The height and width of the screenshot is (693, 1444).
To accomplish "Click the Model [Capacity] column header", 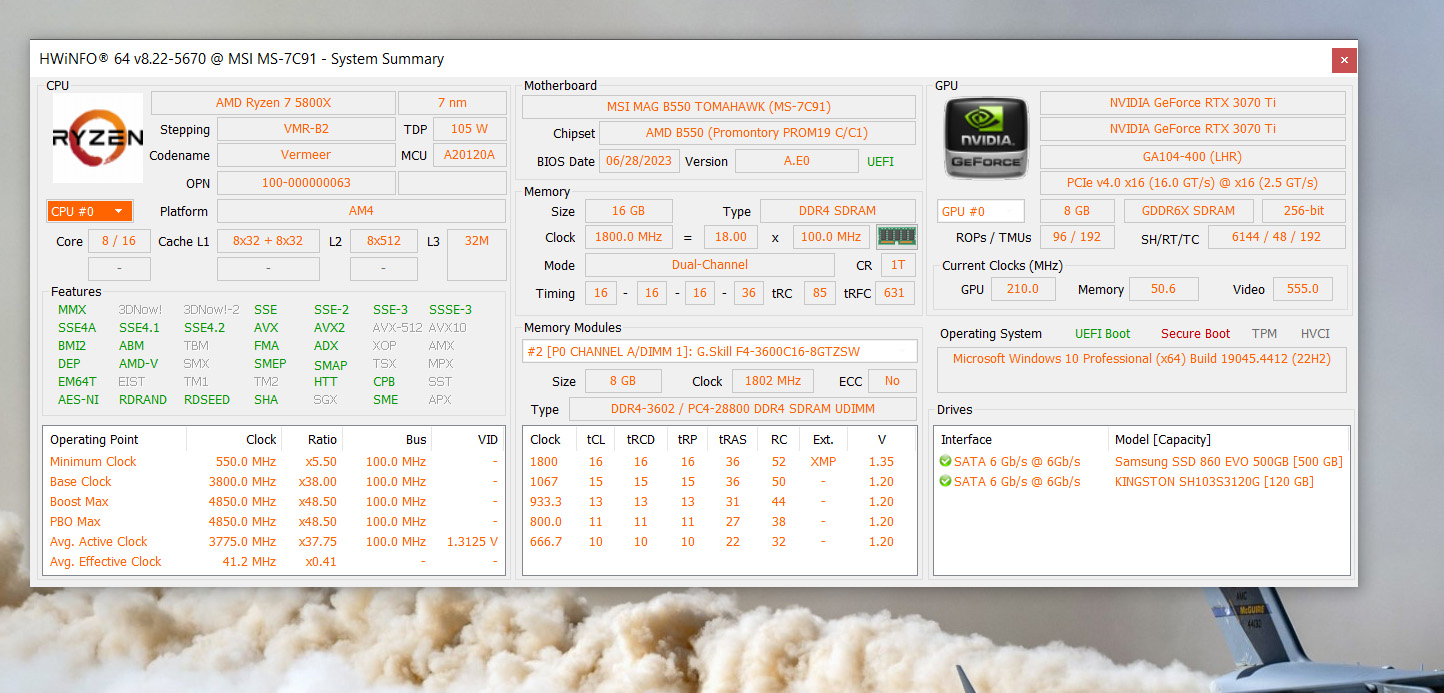I will pyautogui.click(x=1162, y=440).
